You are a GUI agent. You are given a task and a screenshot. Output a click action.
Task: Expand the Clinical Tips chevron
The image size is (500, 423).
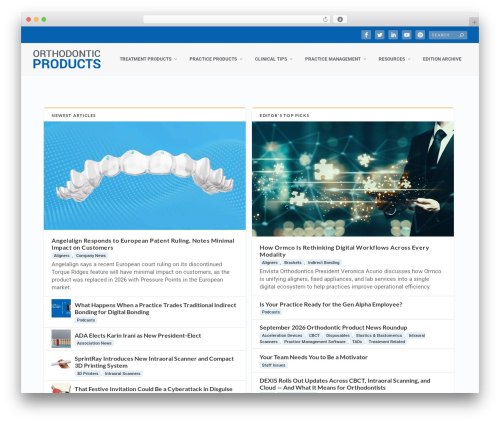291,59
